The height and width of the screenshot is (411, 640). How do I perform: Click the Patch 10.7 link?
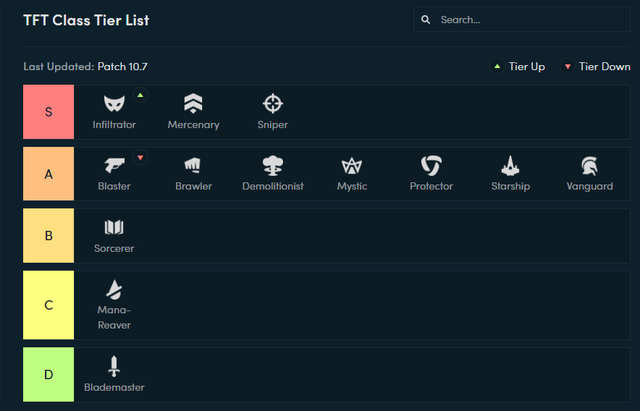pyautogui.click(x=122, y=67)
